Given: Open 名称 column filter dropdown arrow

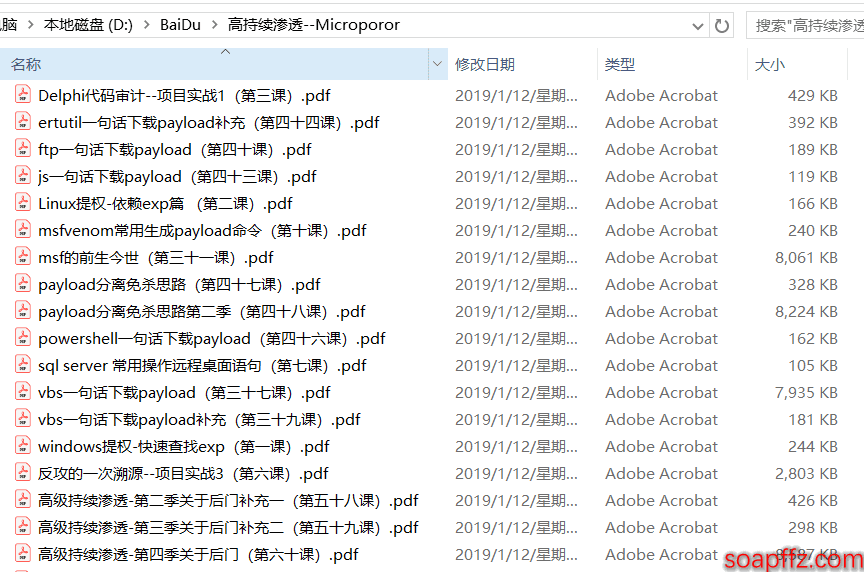Looking at the screenshot, I should [438, 64].
